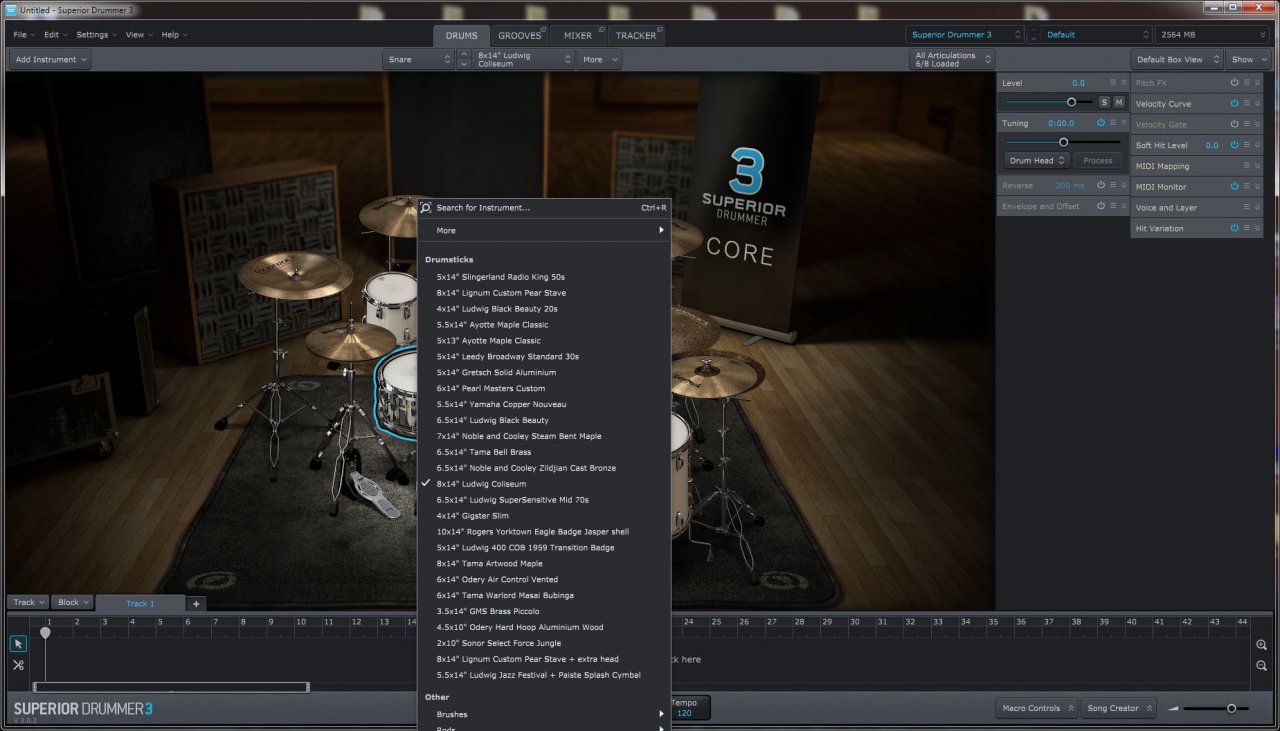The height and width of the screenshot is (731, 1280).
Task: Open Soft Hit Level hamburger menu
Action: 1247,145
